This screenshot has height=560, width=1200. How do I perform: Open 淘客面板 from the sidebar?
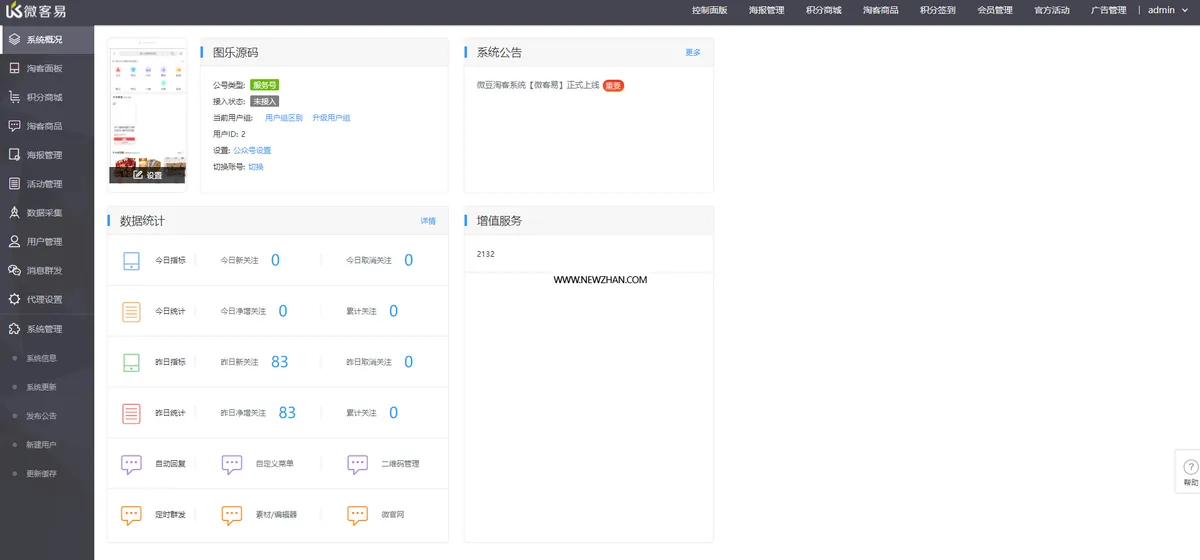tap(47, 68)
